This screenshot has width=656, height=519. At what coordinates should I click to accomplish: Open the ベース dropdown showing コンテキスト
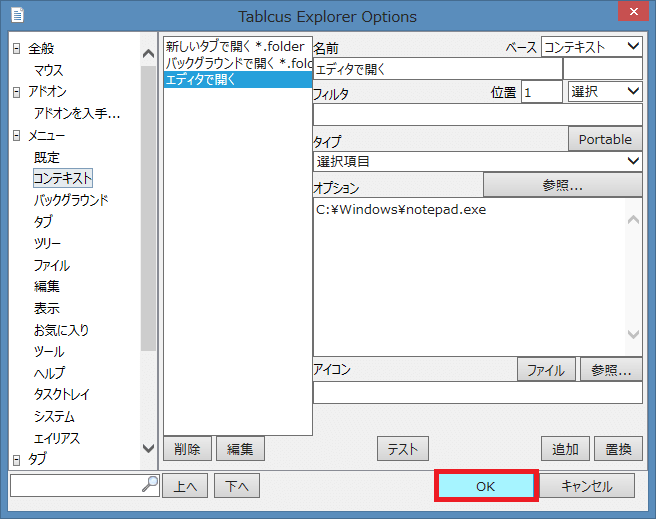(591, 46)
